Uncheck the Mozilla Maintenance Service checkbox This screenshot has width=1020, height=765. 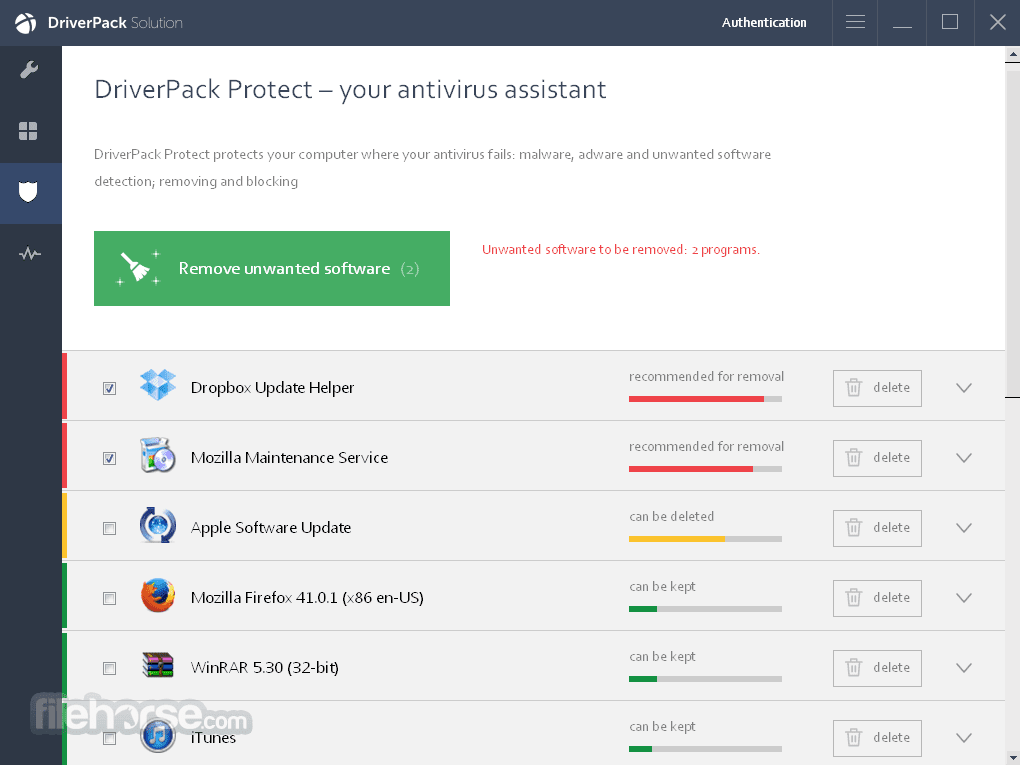click(109, 458)
